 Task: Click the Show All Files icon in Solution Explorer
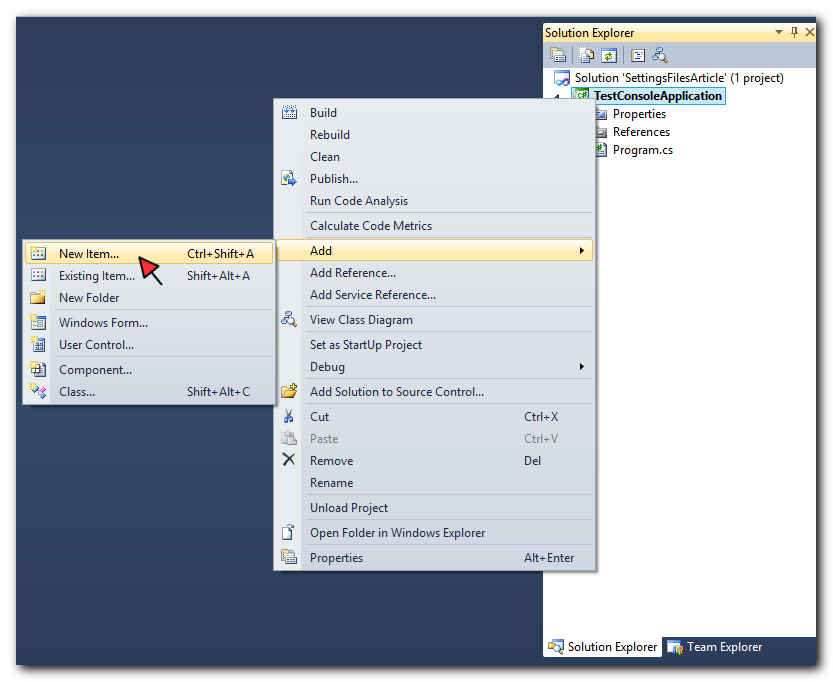pyautogui.click(x=585, y=54)
